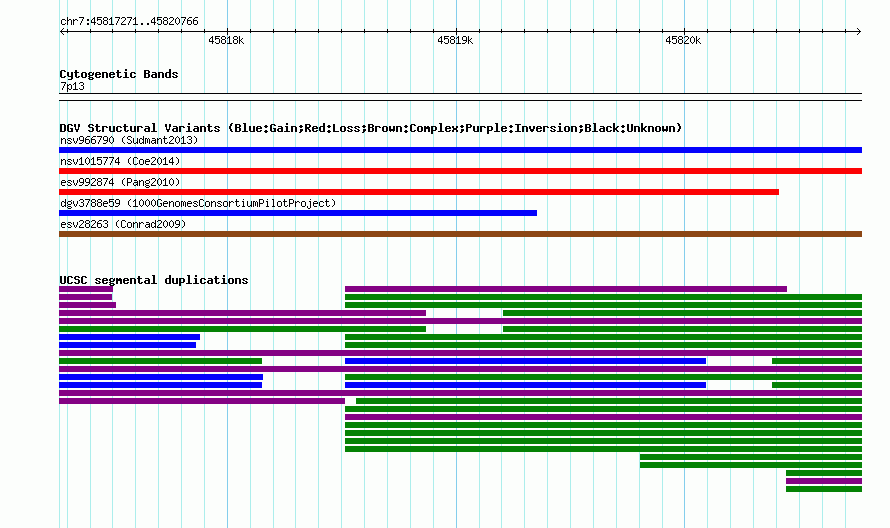Click the DGV Structural Variants track title
This screenshot has height=528, width=890.
point(370,128)
